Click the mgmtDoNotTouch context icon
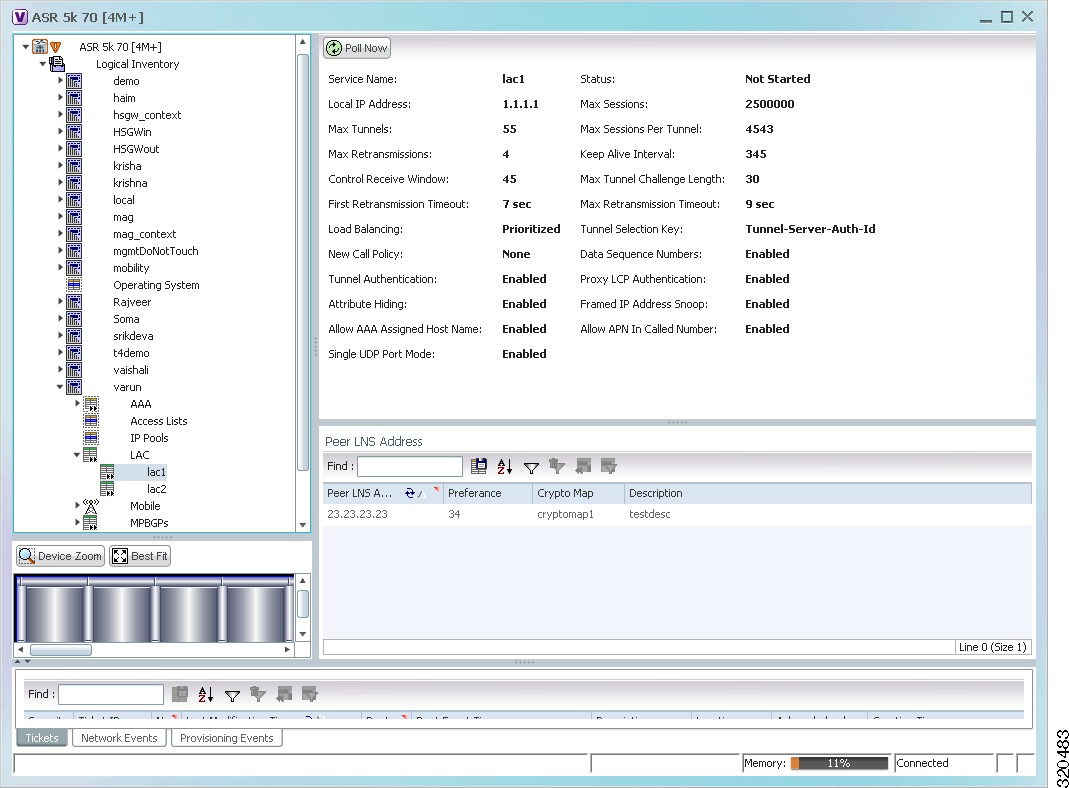Viewport: 1069px width, 788px height. point(74,251)
